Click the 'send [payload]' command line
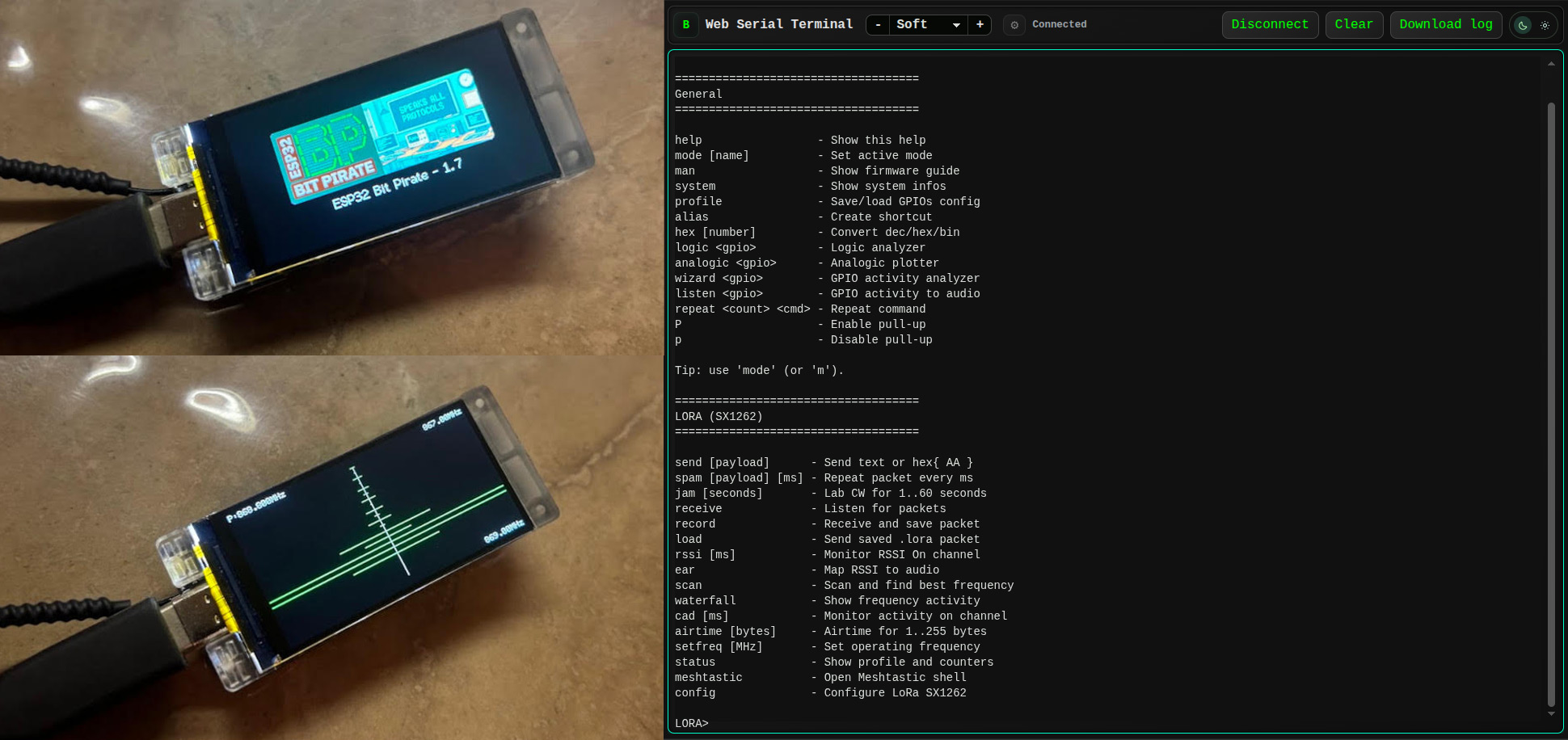 824,463
